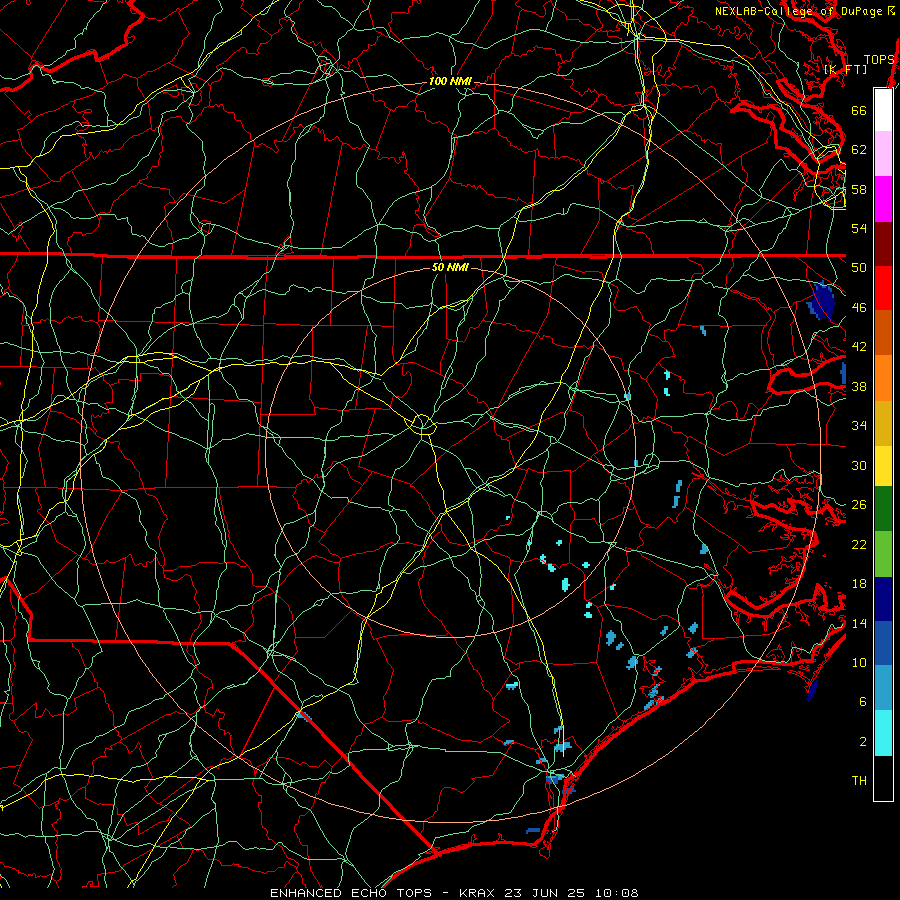This screenshot has height=900, width=900.
Task: Pick the burnt orange swatch between 42 and 46
Action: (883, 332)
